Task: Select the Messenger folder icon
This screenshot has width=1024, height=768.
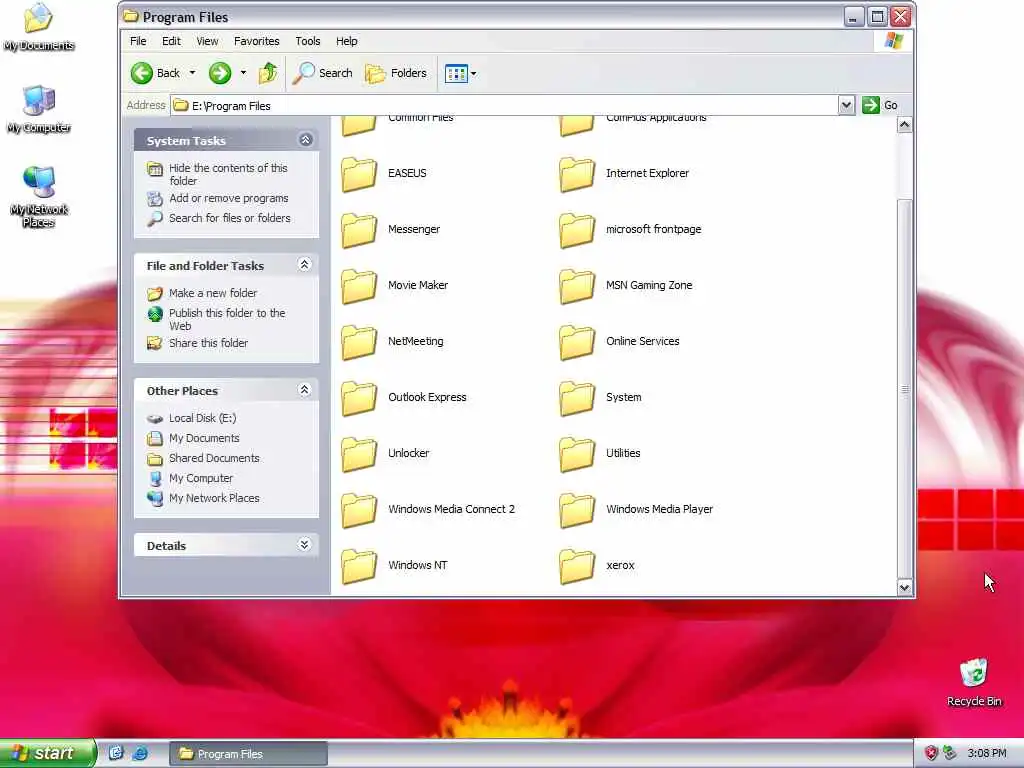Action: pos(359,230)
